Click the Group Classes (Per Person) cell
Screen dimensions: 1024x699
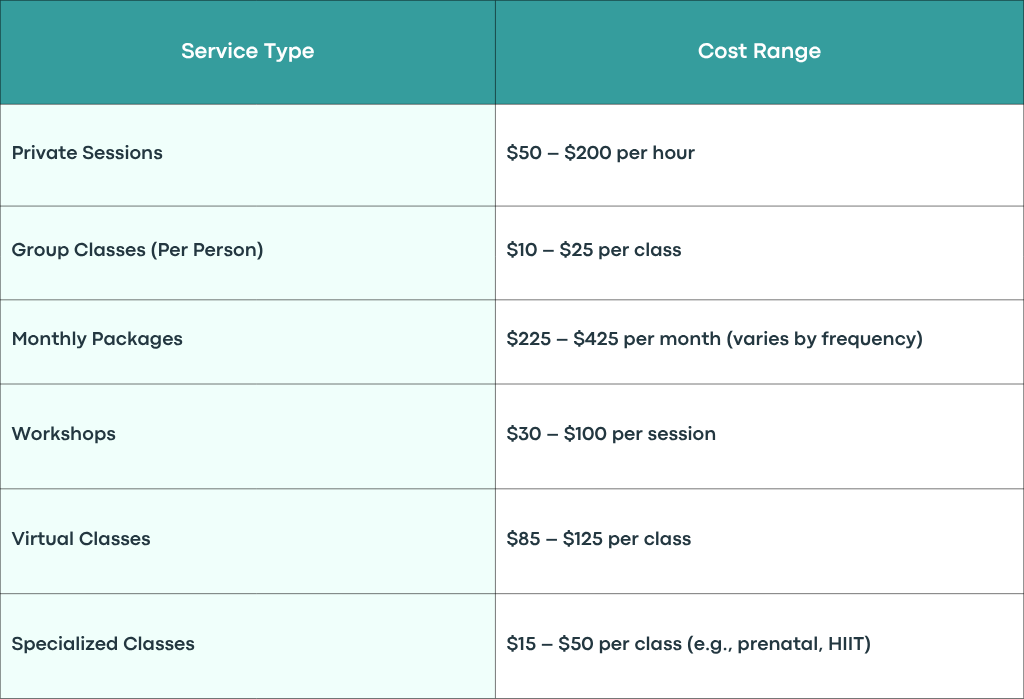(x=248, y=253)
